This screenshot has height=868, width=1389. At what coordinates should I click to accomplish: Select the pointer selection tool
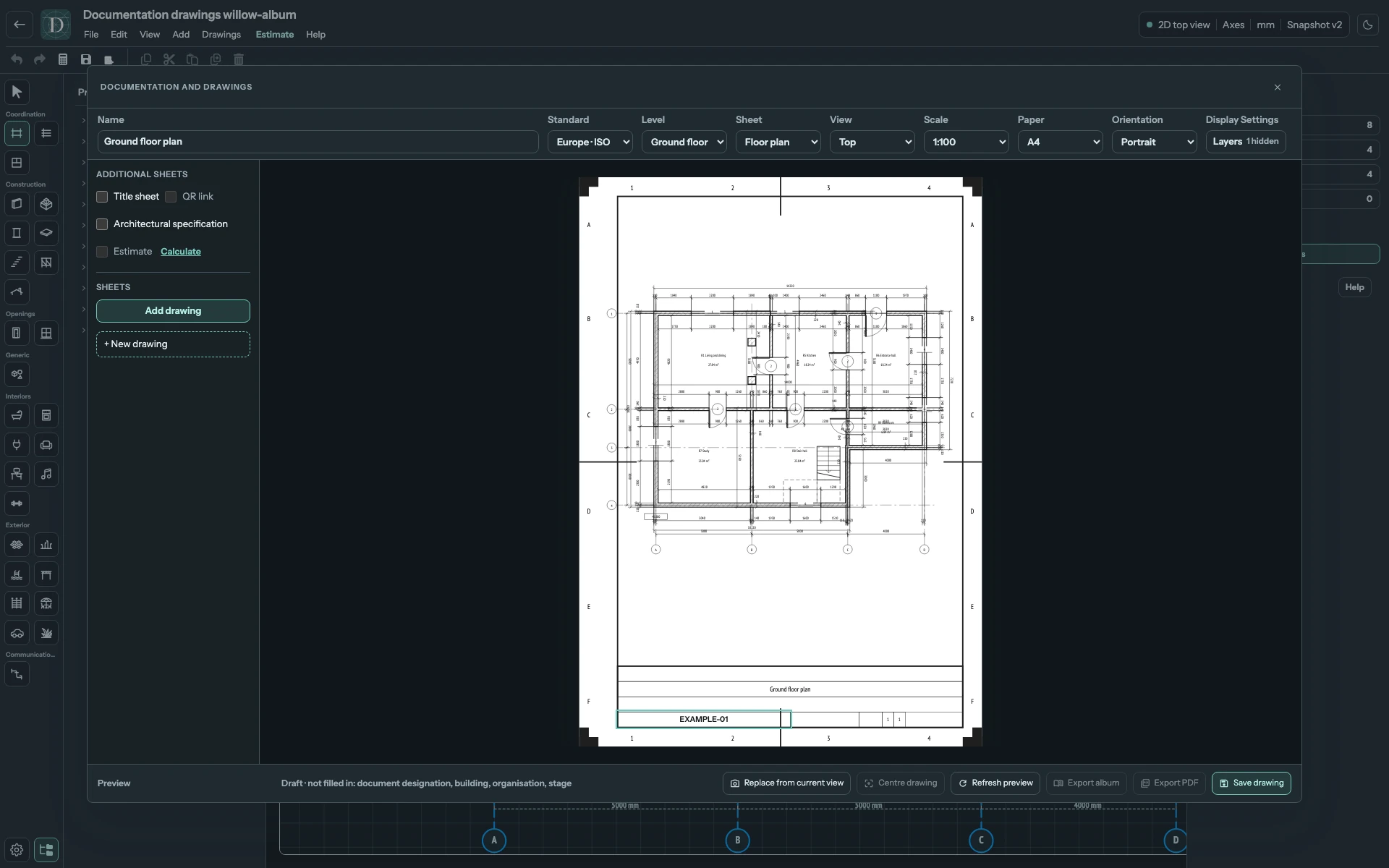click(x=17, y=92)
